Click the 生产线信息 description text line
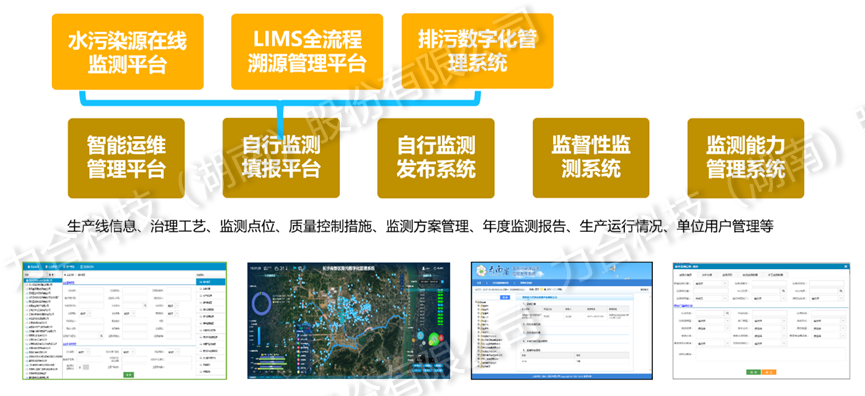The height and width of the screenshot is (396, 865). coord(420,226)
